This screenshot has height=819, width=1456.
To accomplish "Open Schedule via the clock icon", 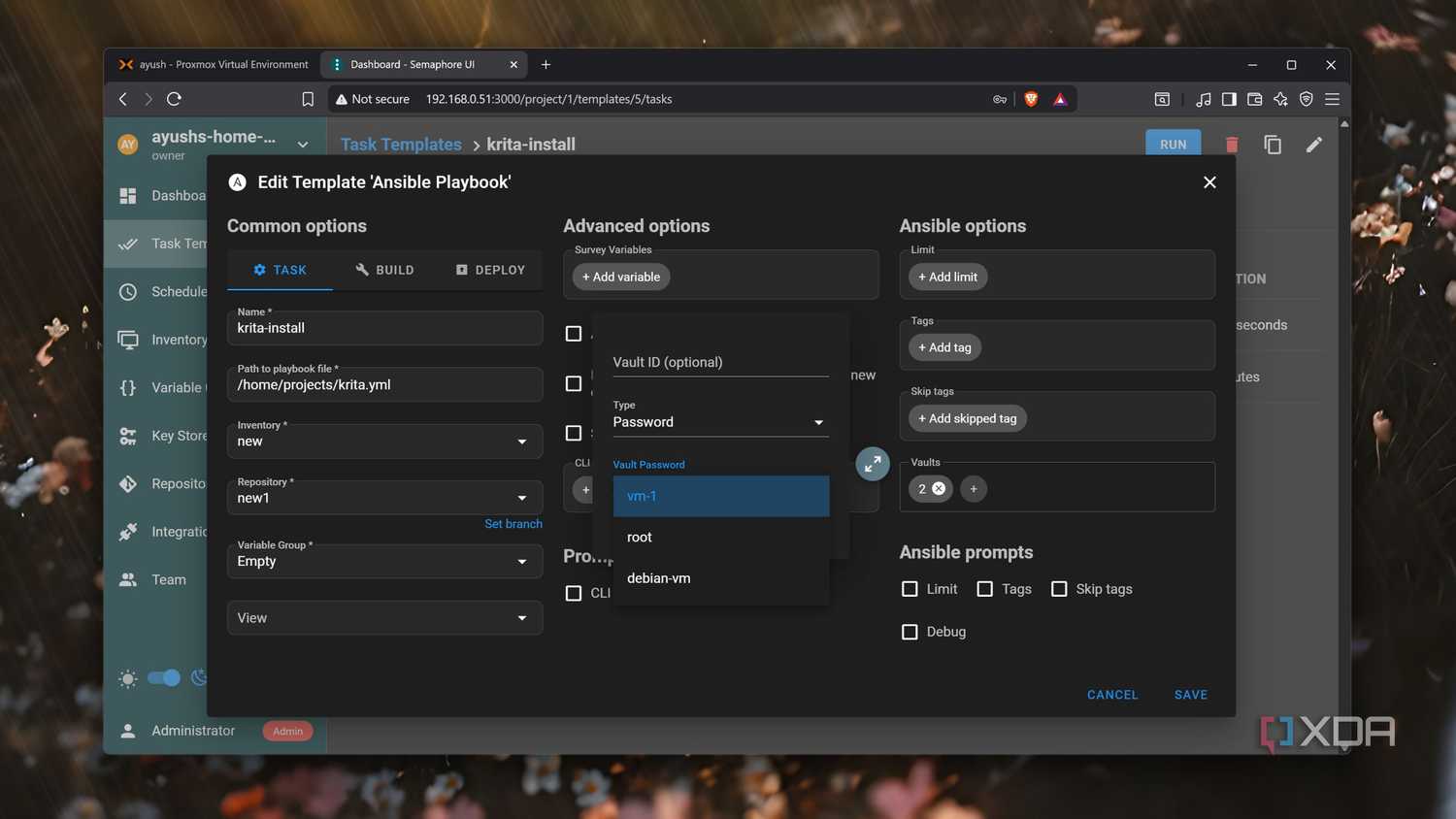I will [128, 291].
